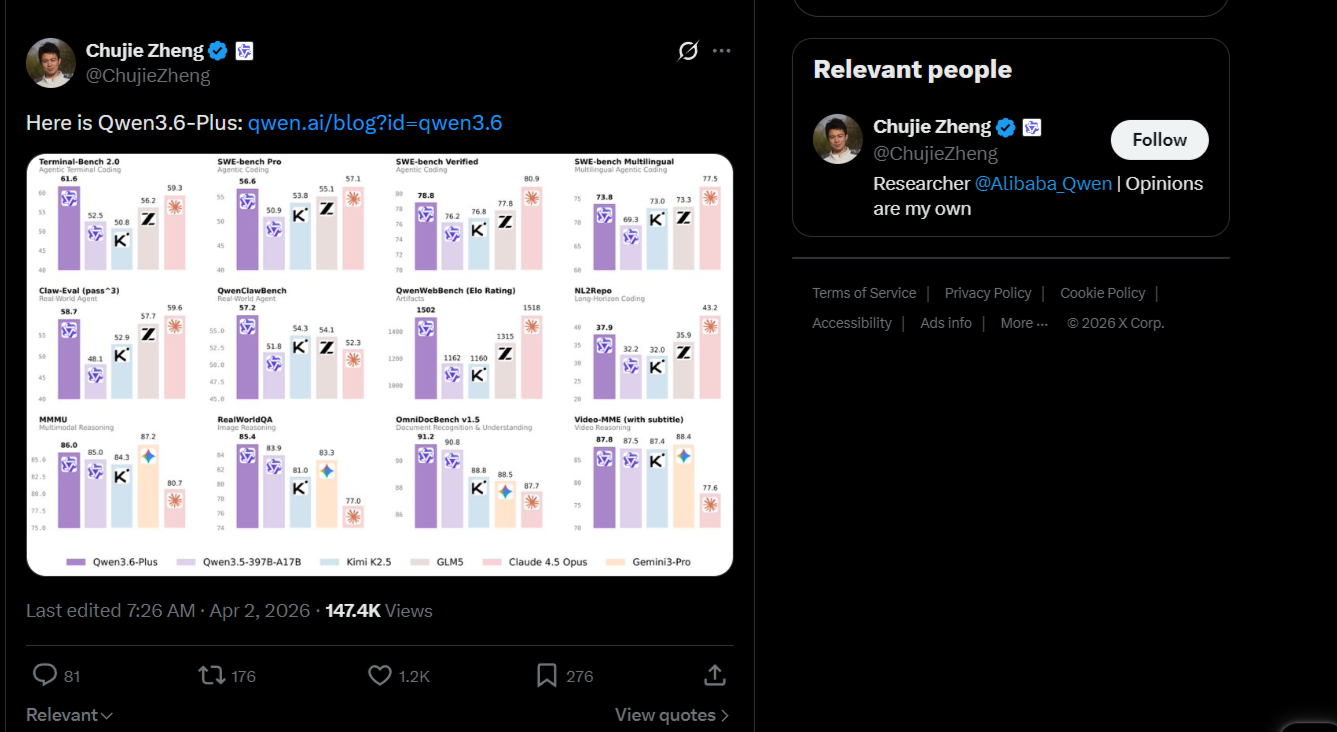
Task: Open the post's three-dot more menu
Action: [722, 51]
